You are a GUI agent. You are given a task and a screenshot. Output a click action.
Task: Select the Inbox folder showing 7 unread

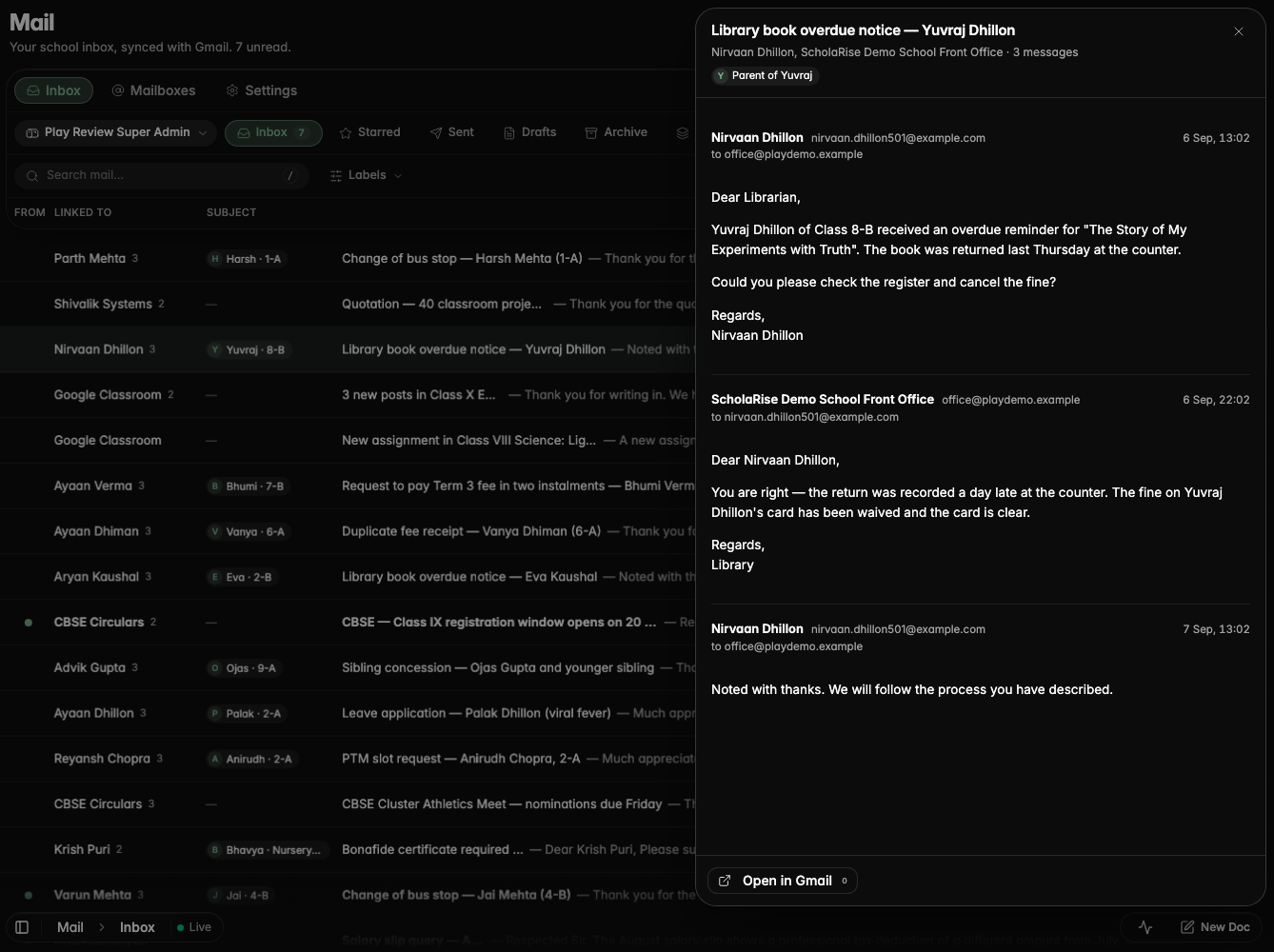click(x=273, y=132)
